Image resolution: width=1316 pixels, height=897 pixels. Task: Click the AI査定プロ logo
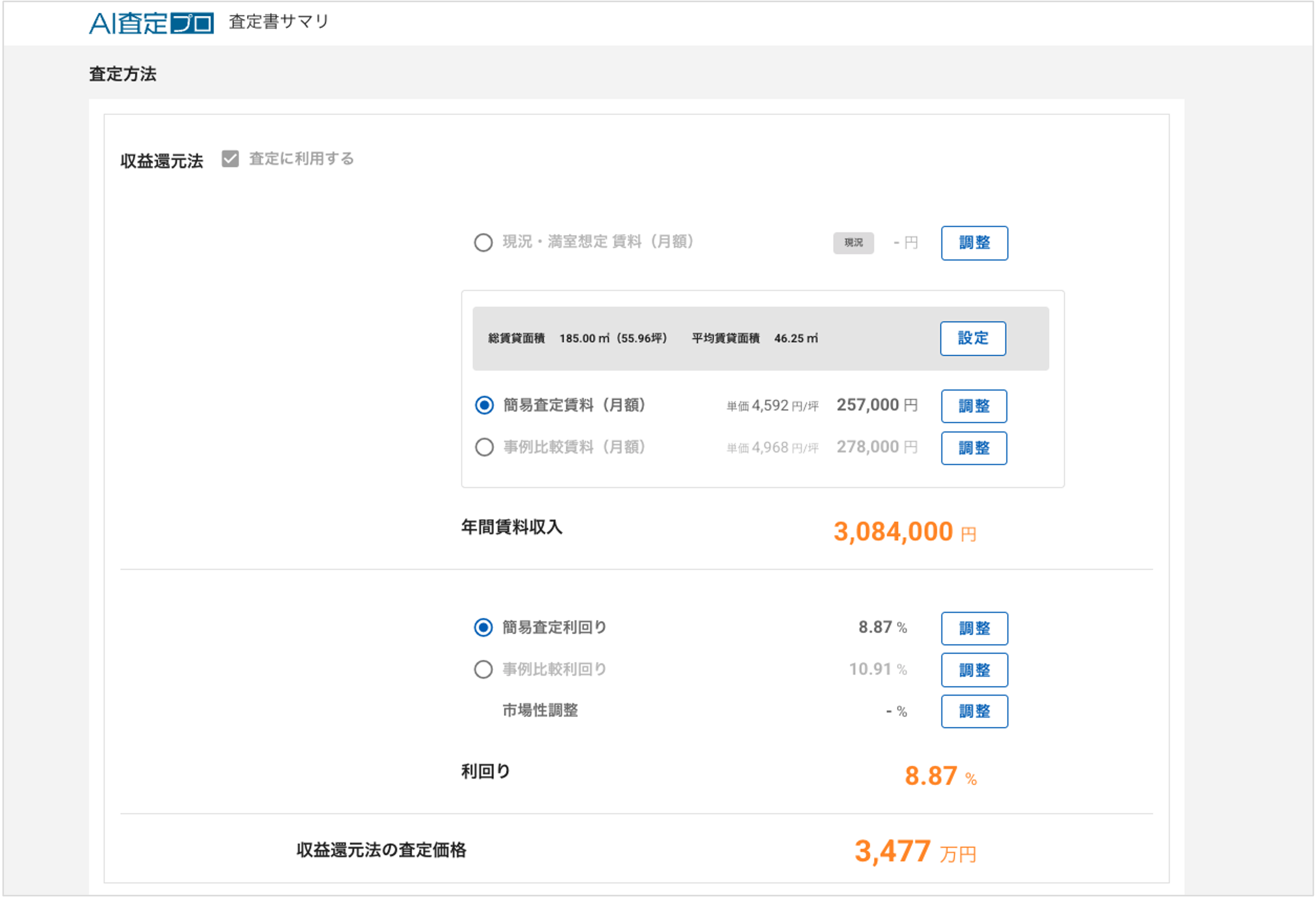click(x=151, y=22)
